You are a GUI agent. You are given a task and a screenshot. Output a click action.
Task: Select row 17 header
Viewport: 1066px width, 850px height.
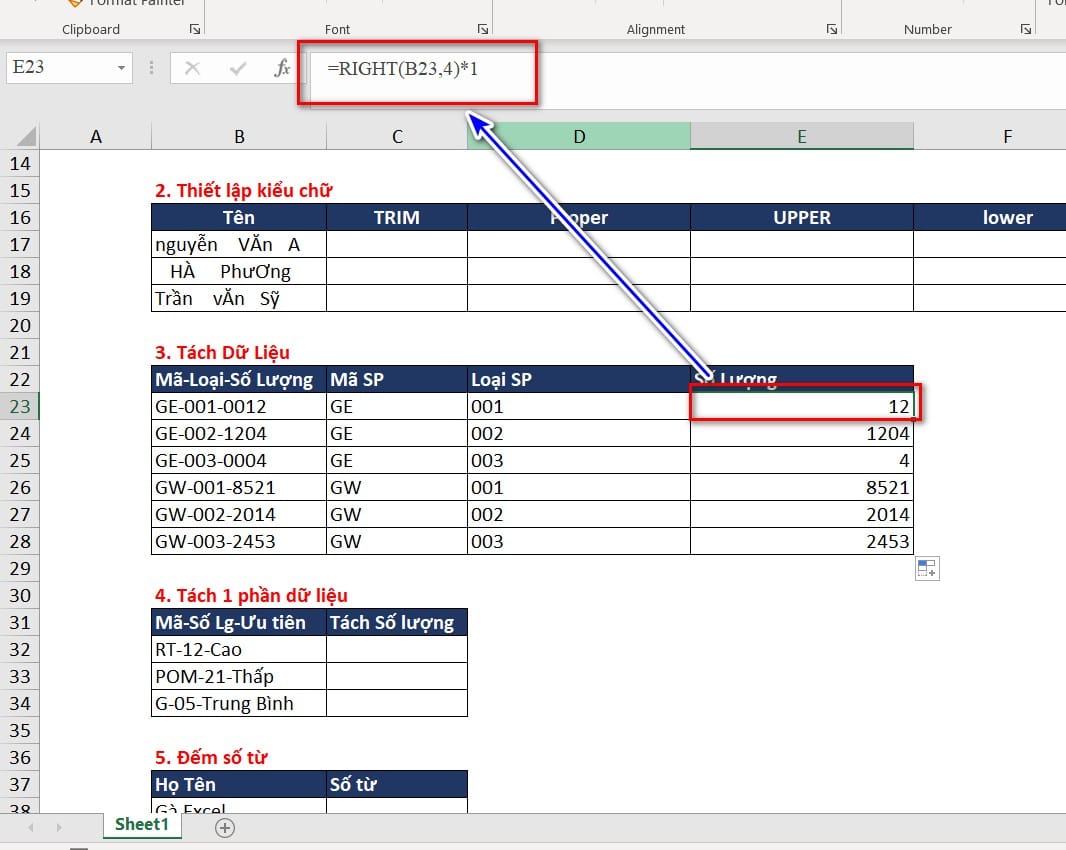20,245
